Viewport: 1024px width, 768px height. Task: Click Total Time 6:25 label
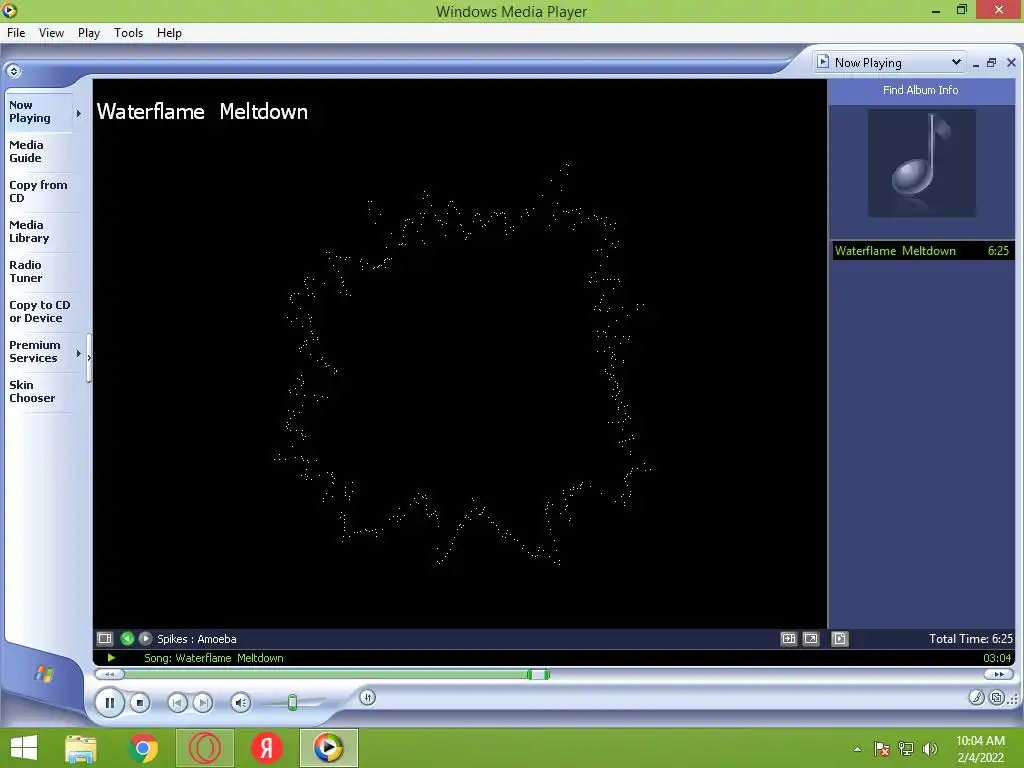970,639
